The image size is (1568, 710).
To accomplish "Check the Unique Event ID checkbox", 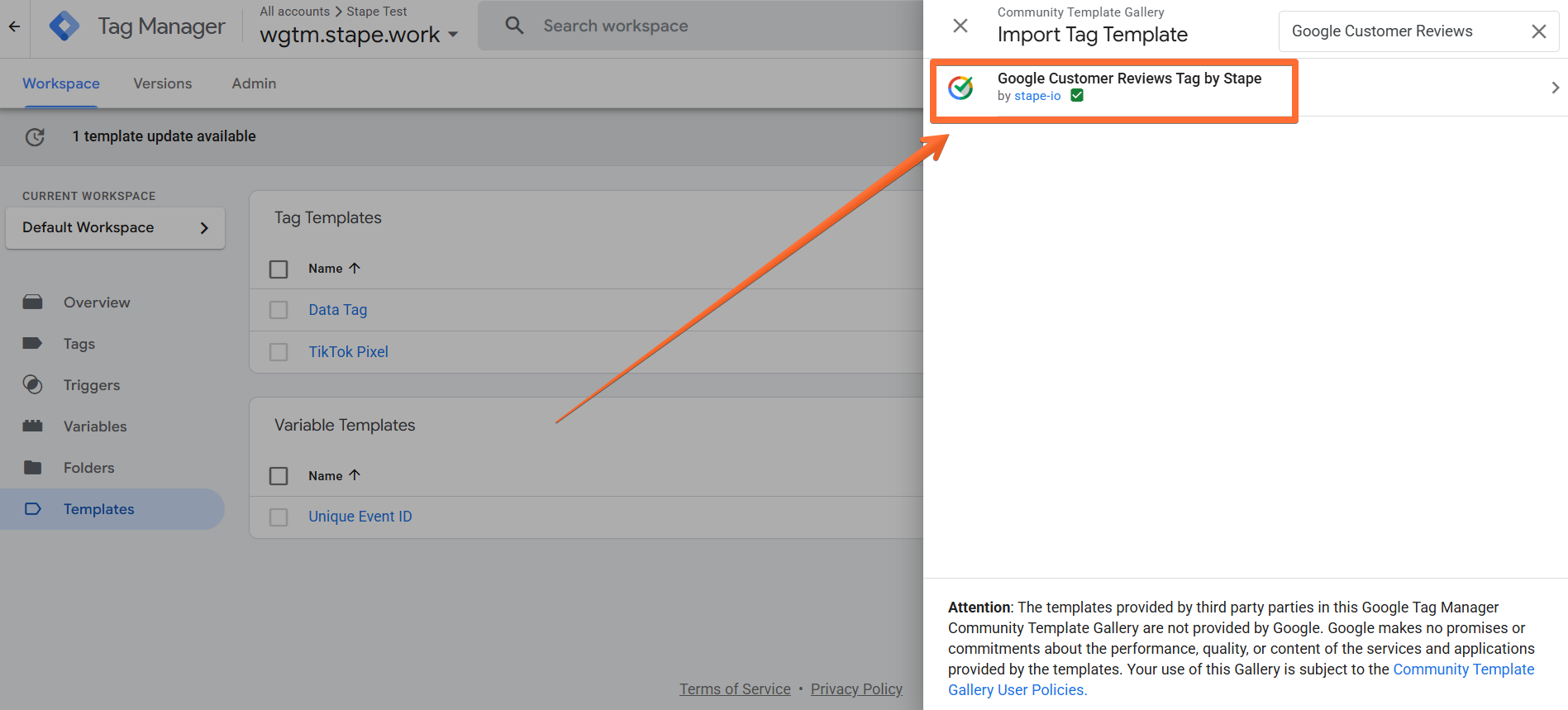I will (x=279, y=517).
